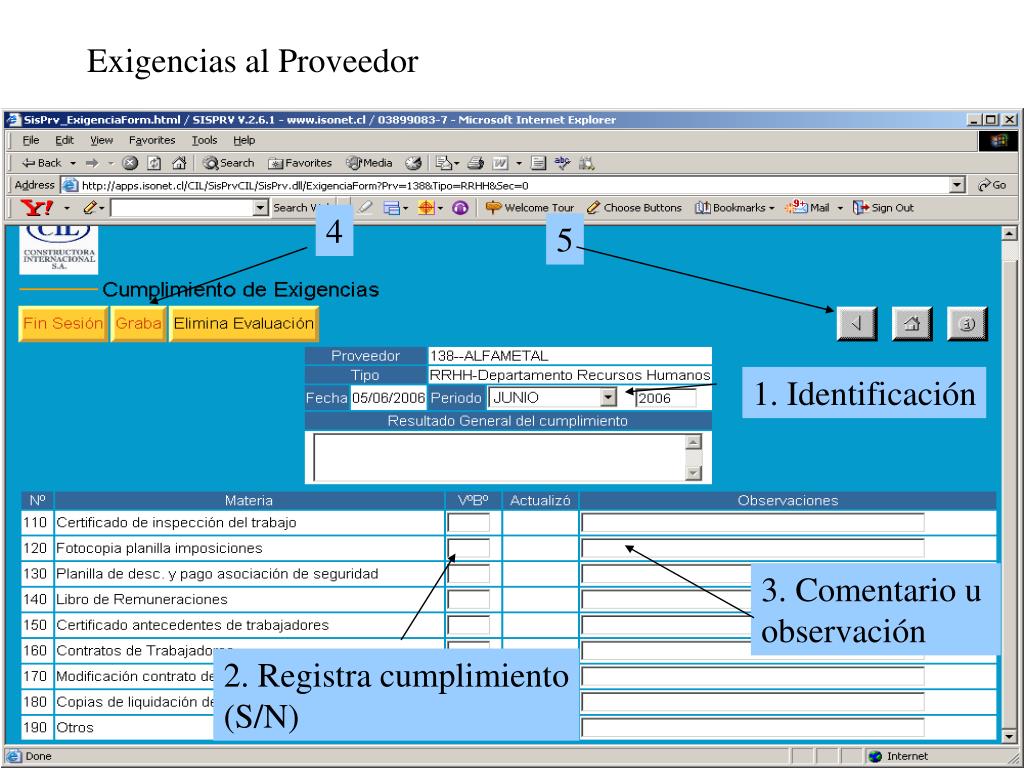The width and height of the screenshot is (1024, 768).
Task: Open the Help menu
Action: 244,140
